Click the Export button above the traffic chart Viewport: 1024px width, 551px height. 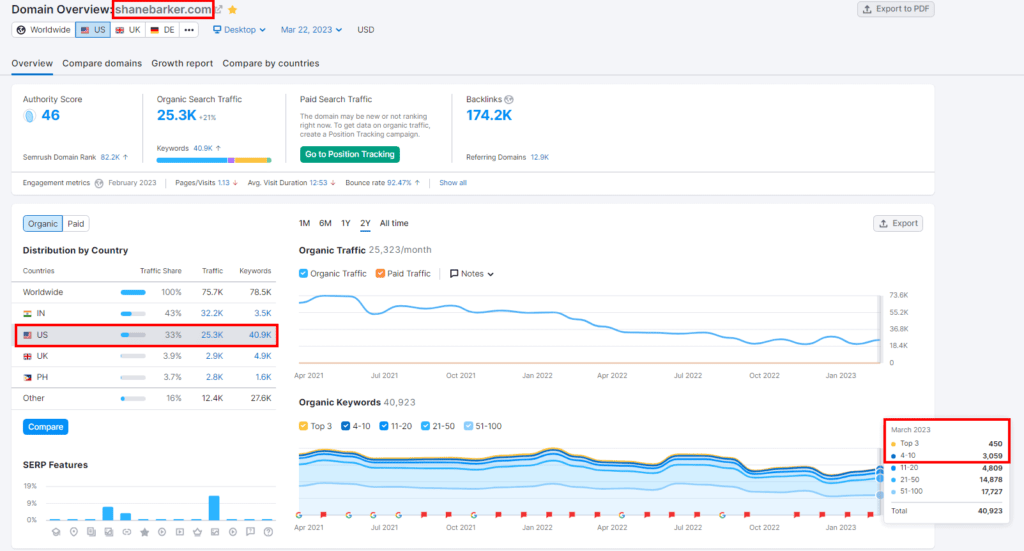click(x=898, y=223)
